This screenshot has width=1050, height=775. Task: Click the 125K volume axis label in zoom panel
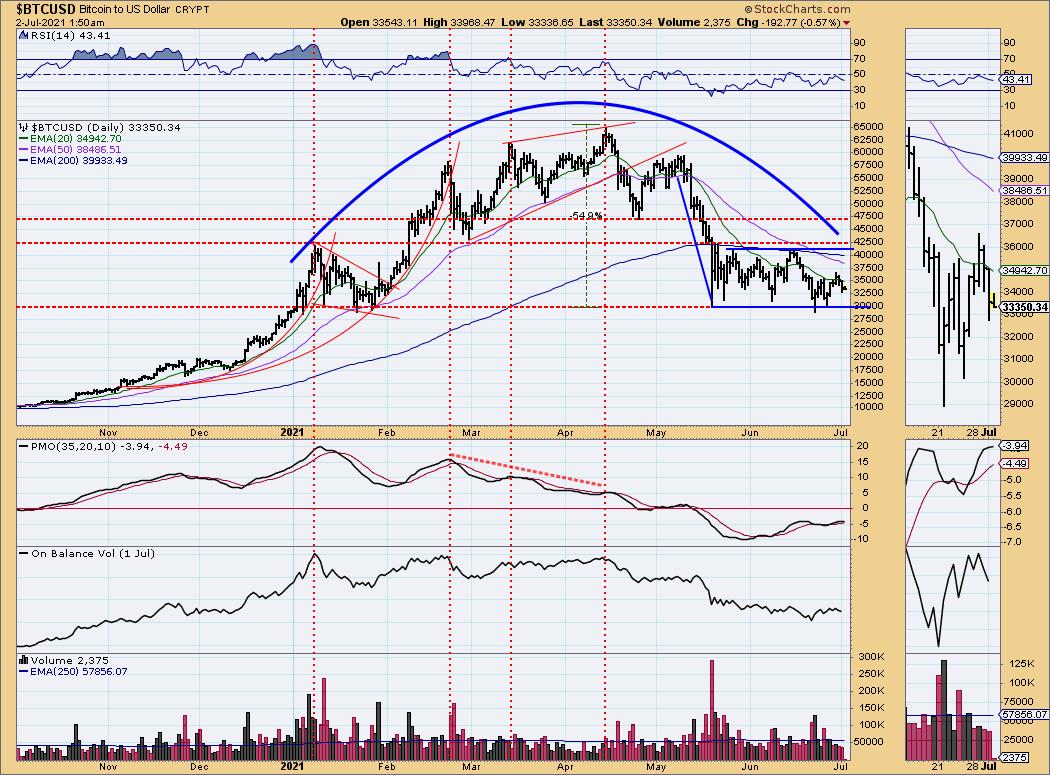1021,663
